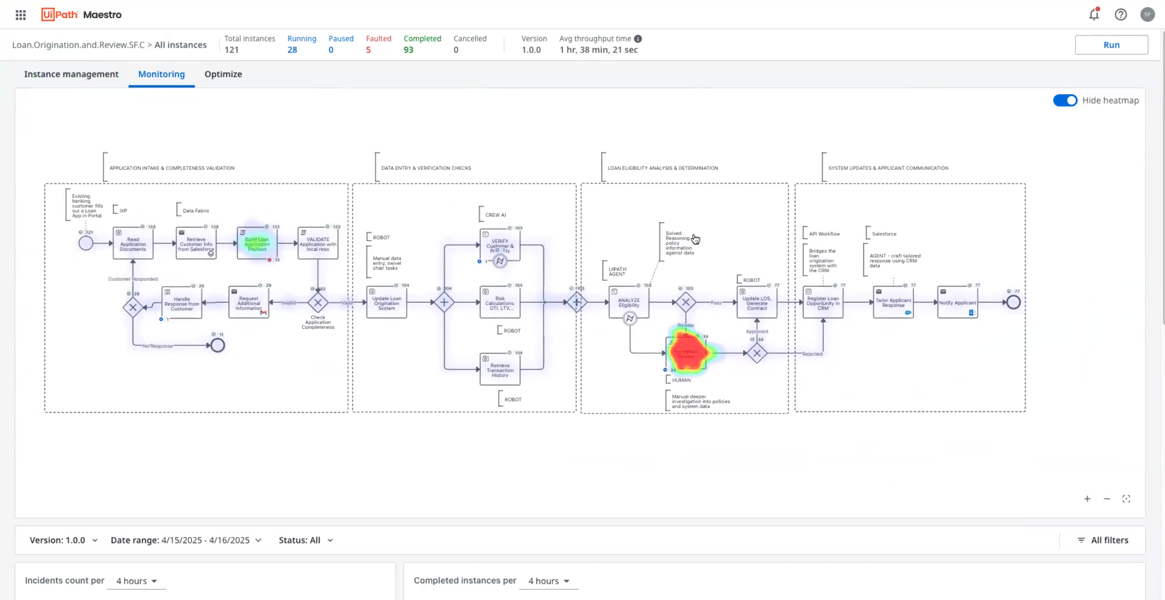Click the CREW AI annotation label

[495, 213]
